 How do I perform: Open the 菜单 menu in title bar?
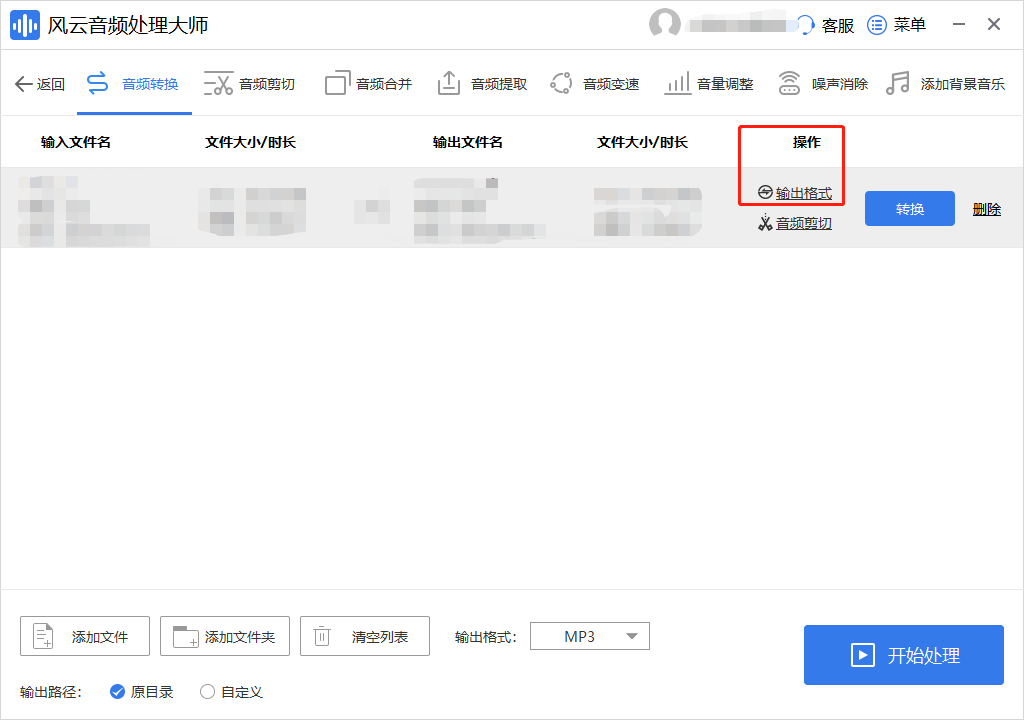(897, 25)
